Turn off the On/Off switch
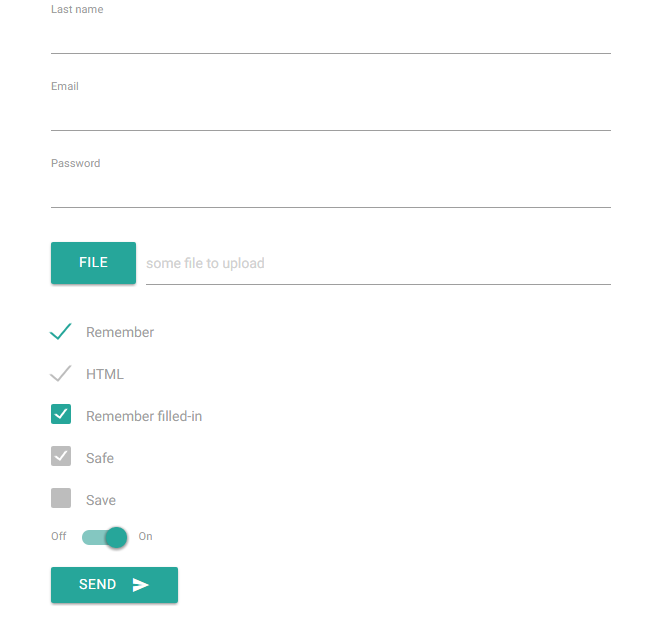Viewport: 657px width, 622px height. point(106,537)
